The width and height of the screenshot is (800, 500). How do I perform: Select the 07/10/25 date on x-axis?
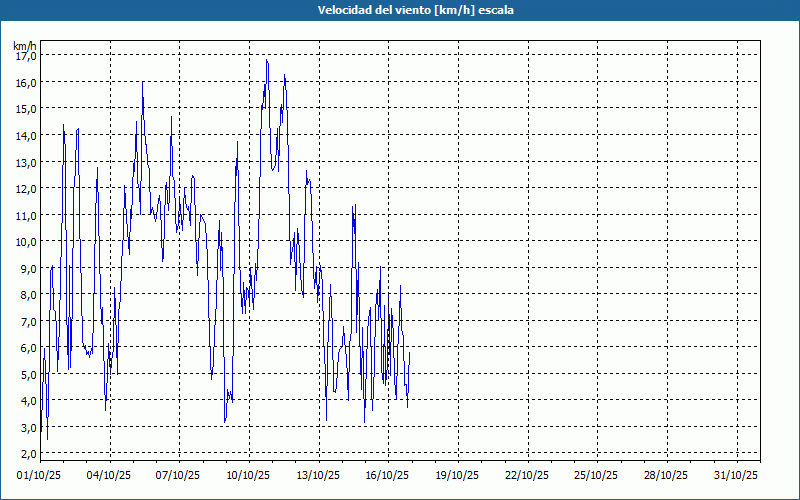tap(178, 475)
